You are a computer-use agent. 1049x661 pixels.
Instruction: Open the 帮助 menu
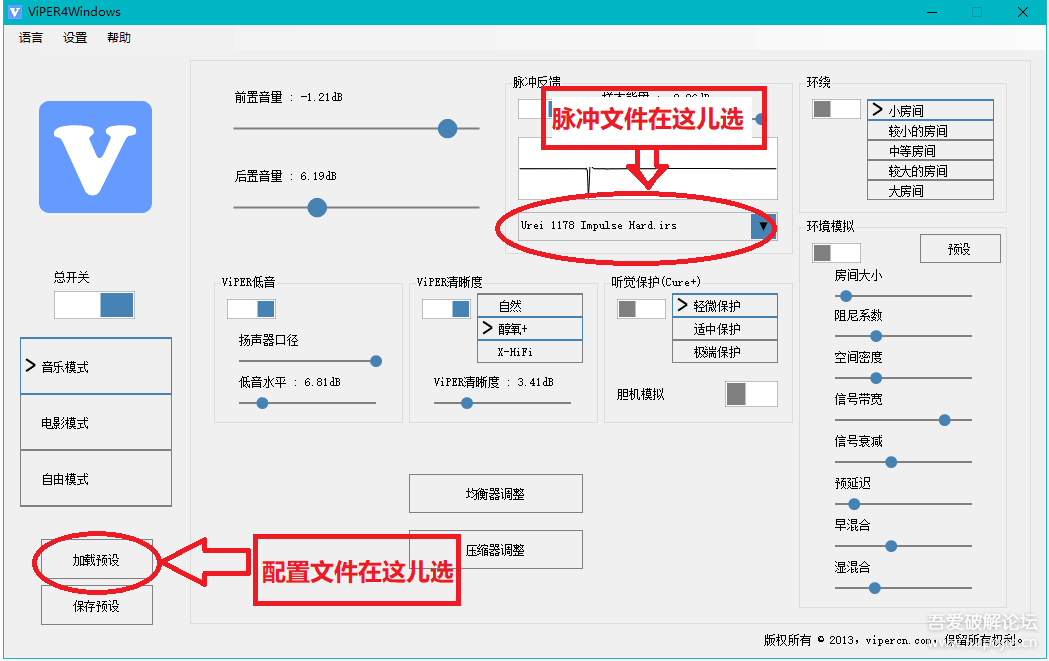pos(119,37)
